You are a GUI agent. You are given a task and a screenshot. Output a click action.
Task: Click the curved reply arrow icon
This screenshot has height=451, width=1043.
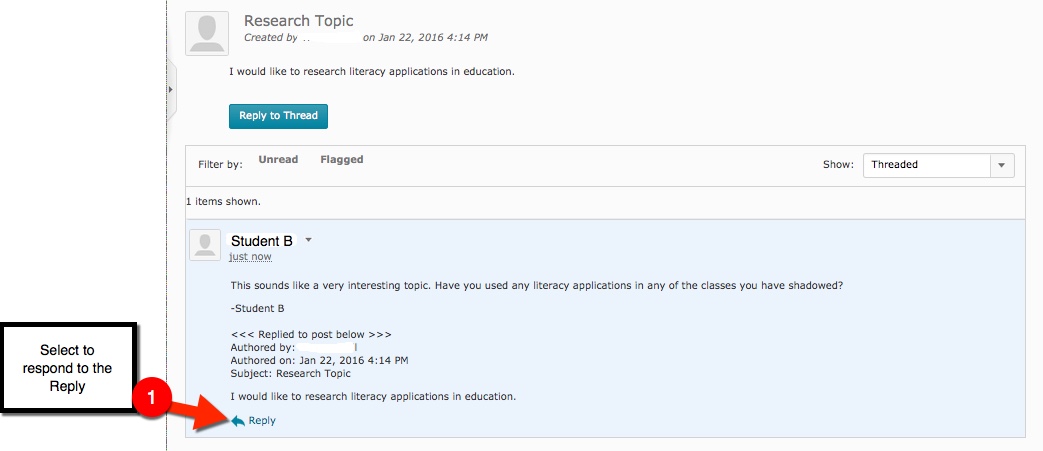(x=238, y=421)
